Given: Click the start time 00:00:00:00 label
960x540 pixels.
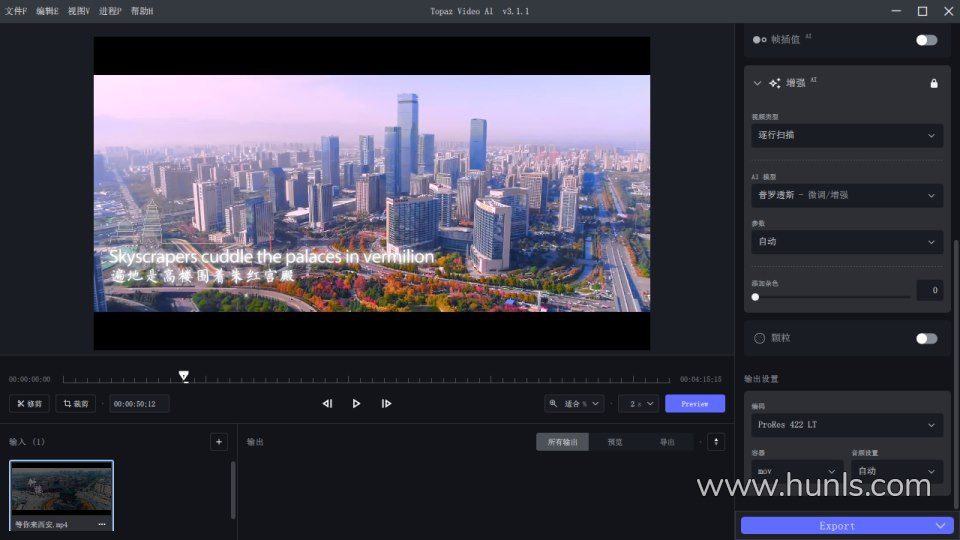Looking at the screenshot, I should (x=29, y=380).
